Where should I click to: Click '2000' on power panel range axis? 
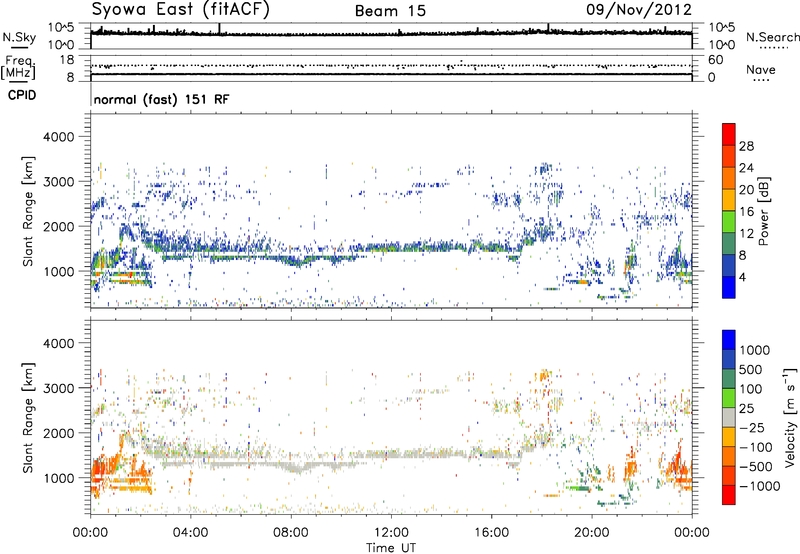(x=59, y=226)
